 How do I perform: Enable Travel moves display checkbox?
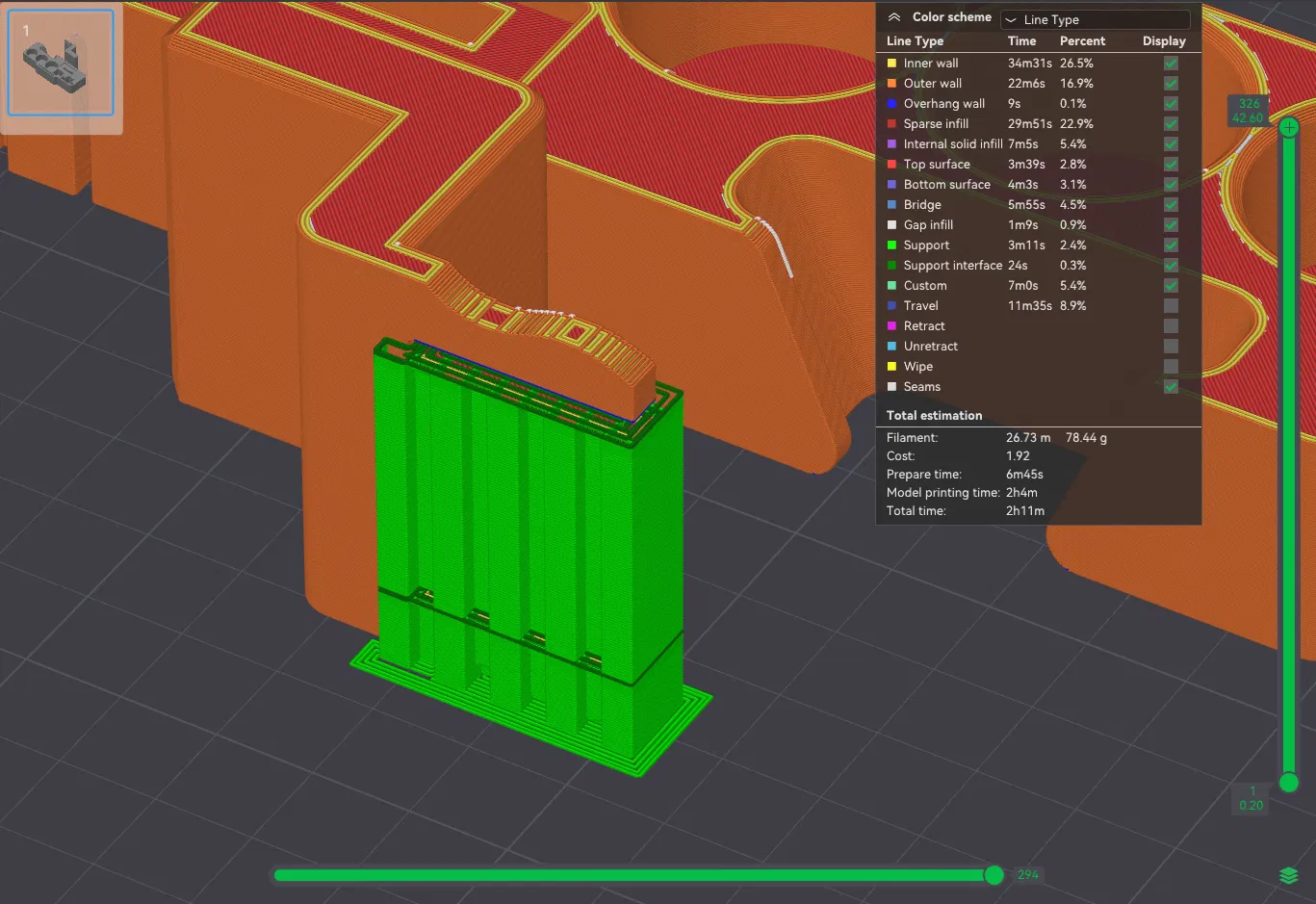(x=1171, y=306)
